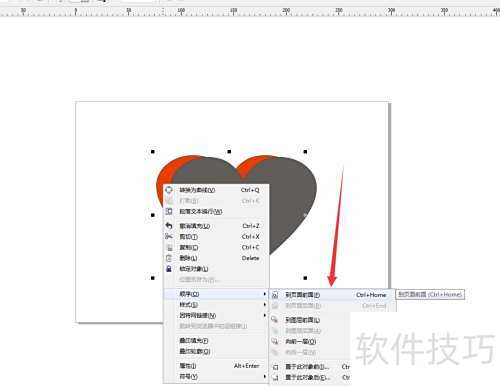The image size is (500, 386).
Task: Choose In Front Of this object (I) entry
Action: coord(310,367)
